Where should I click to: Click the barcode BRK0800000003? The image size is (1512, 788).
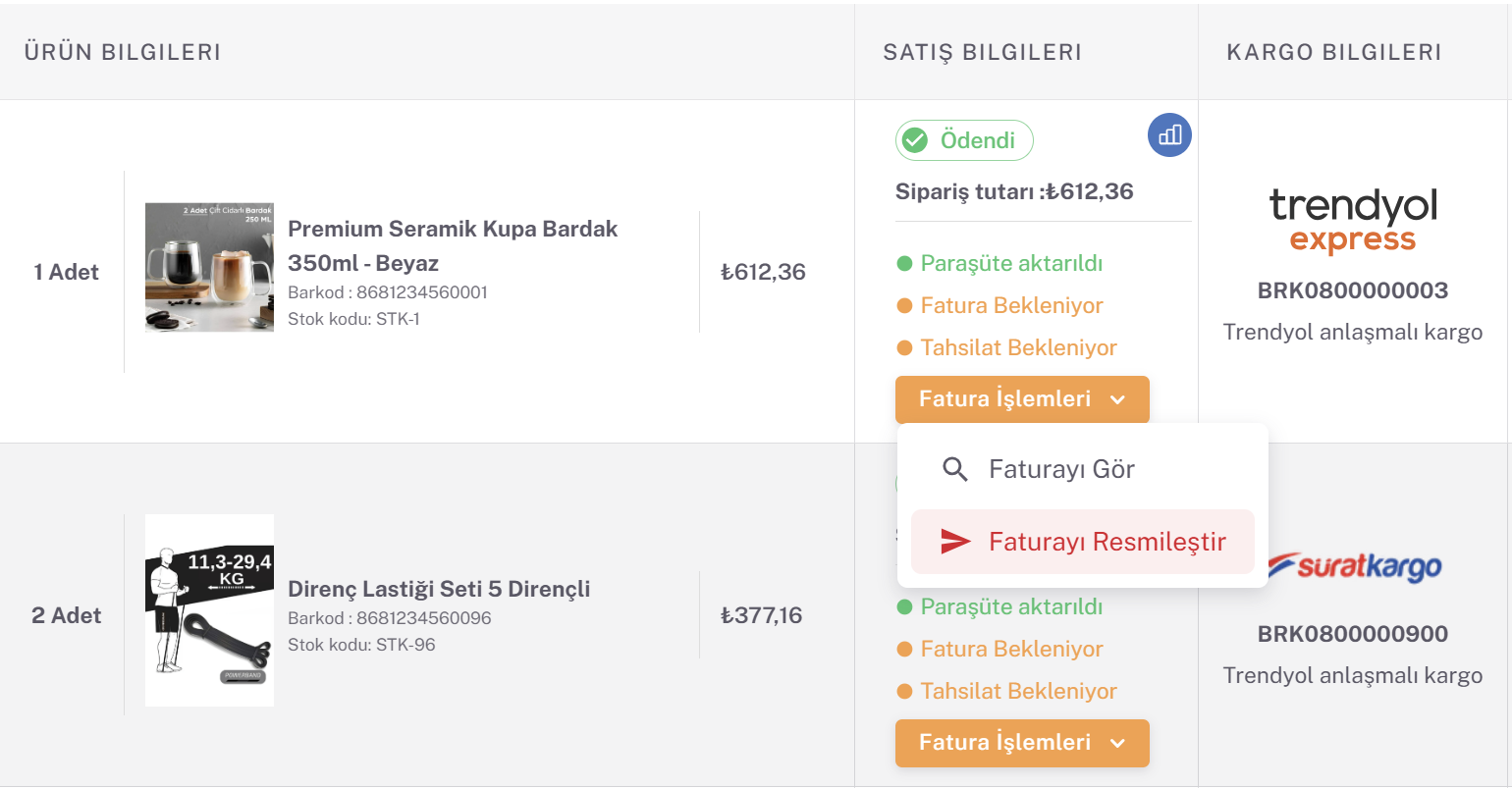pos(1352,290)
